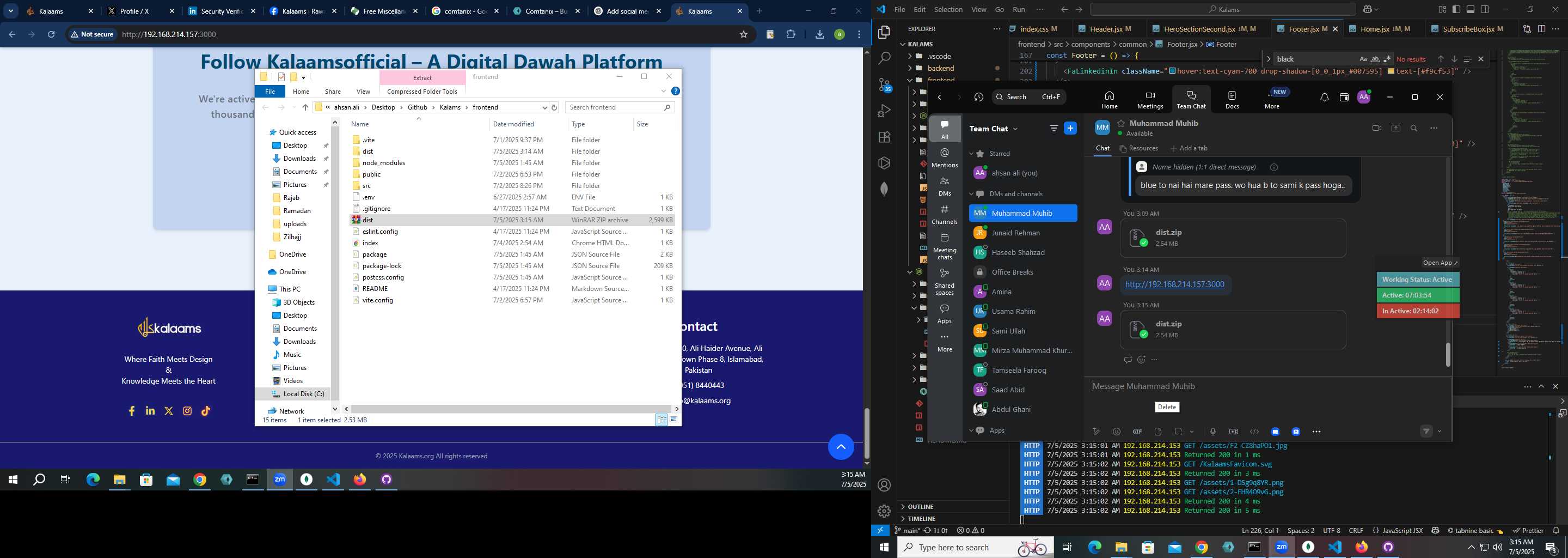Toggle Find in Selection in VS Code
The height and width of the screenshot is (558, 1568).
pyautogui.click(x=1467, y=59)
